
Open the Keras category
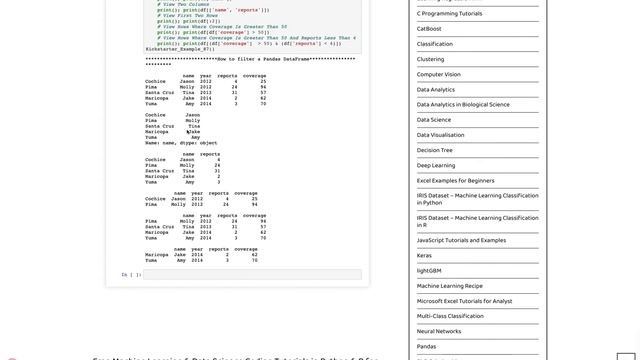pos(424,256)
